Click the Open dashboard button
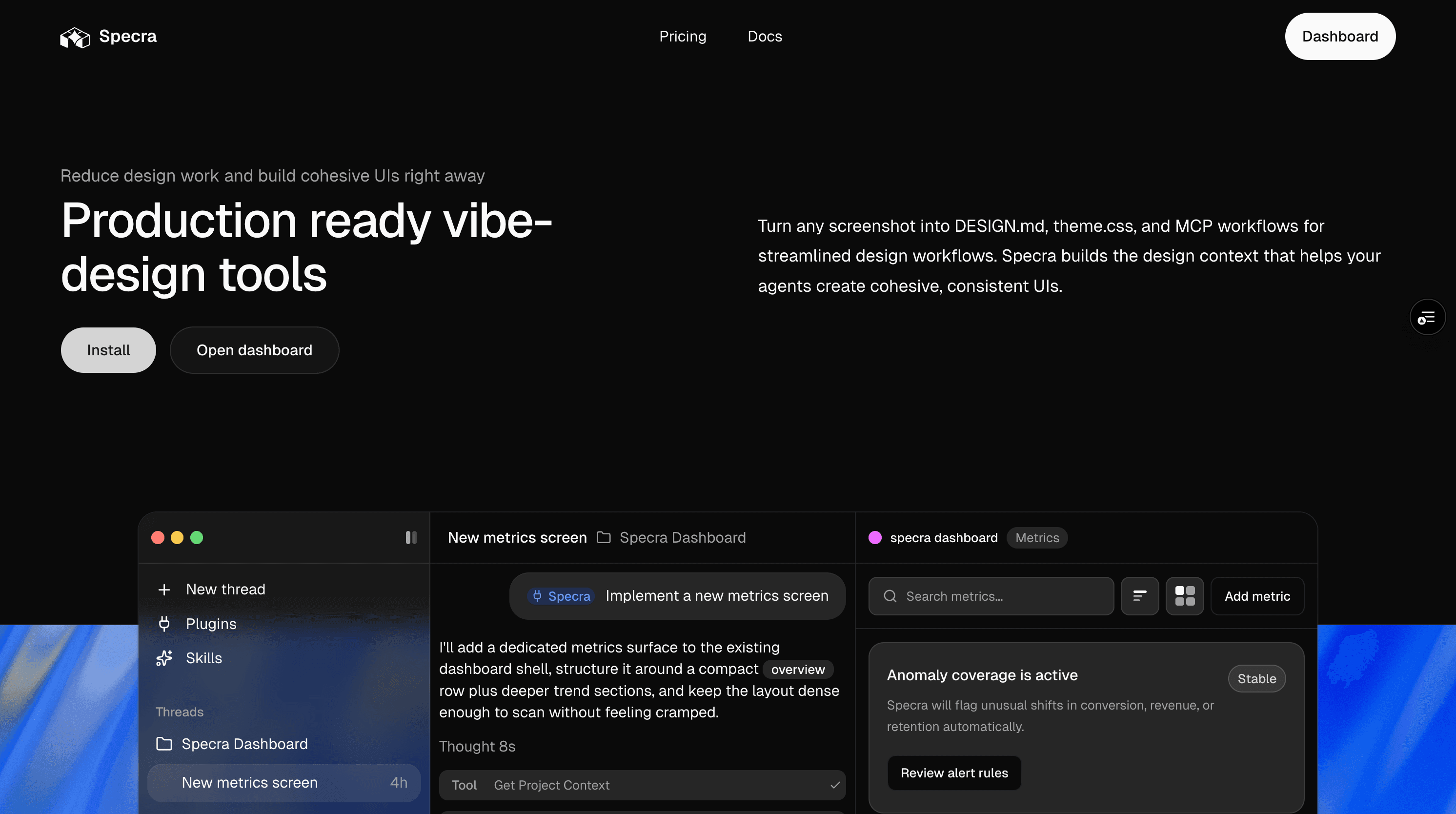1456x814 pixels. point(254,350)
